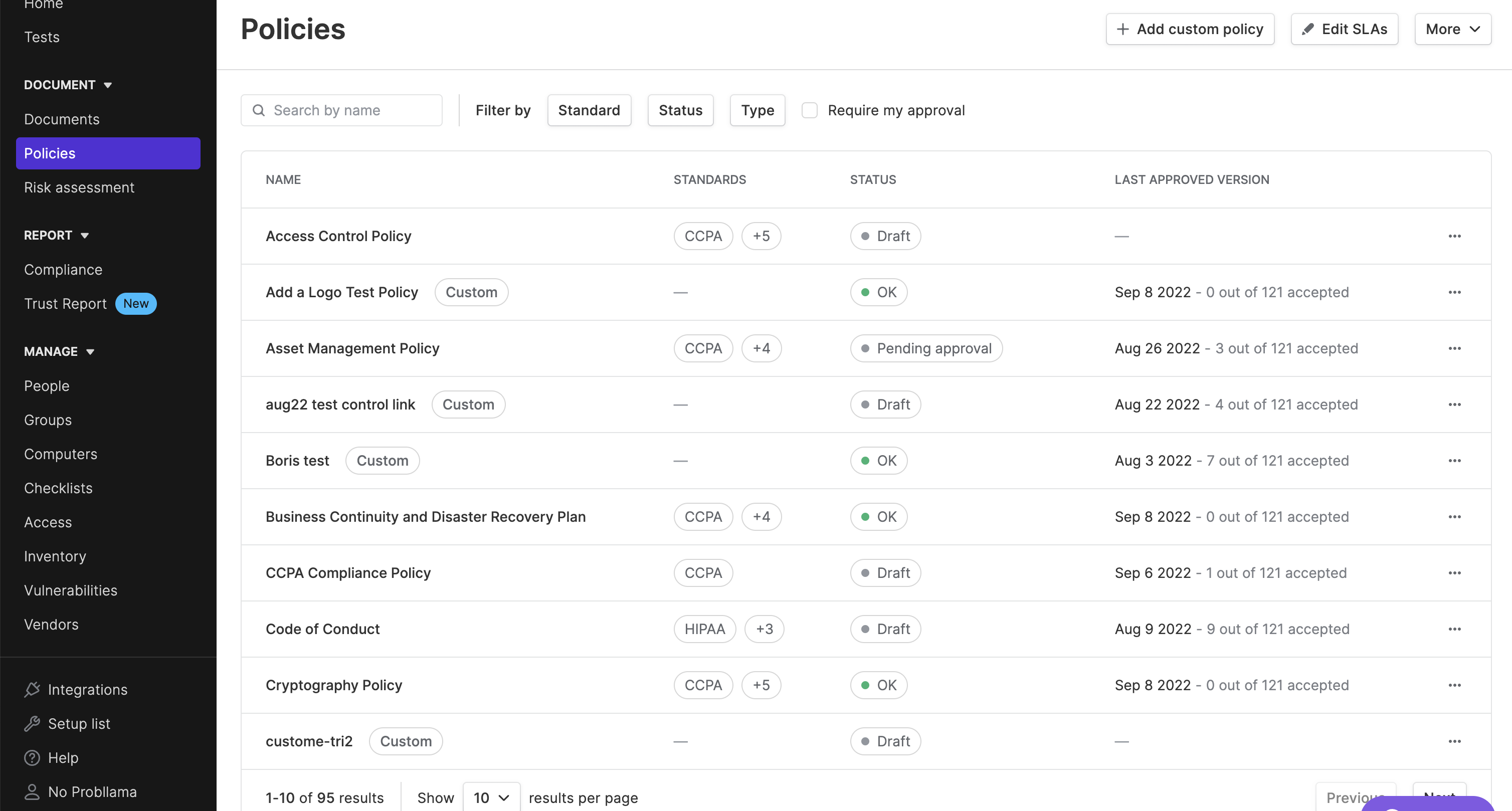
Task: Click the Integrations plug icon in sidebar
Action: tap(32, 690)
